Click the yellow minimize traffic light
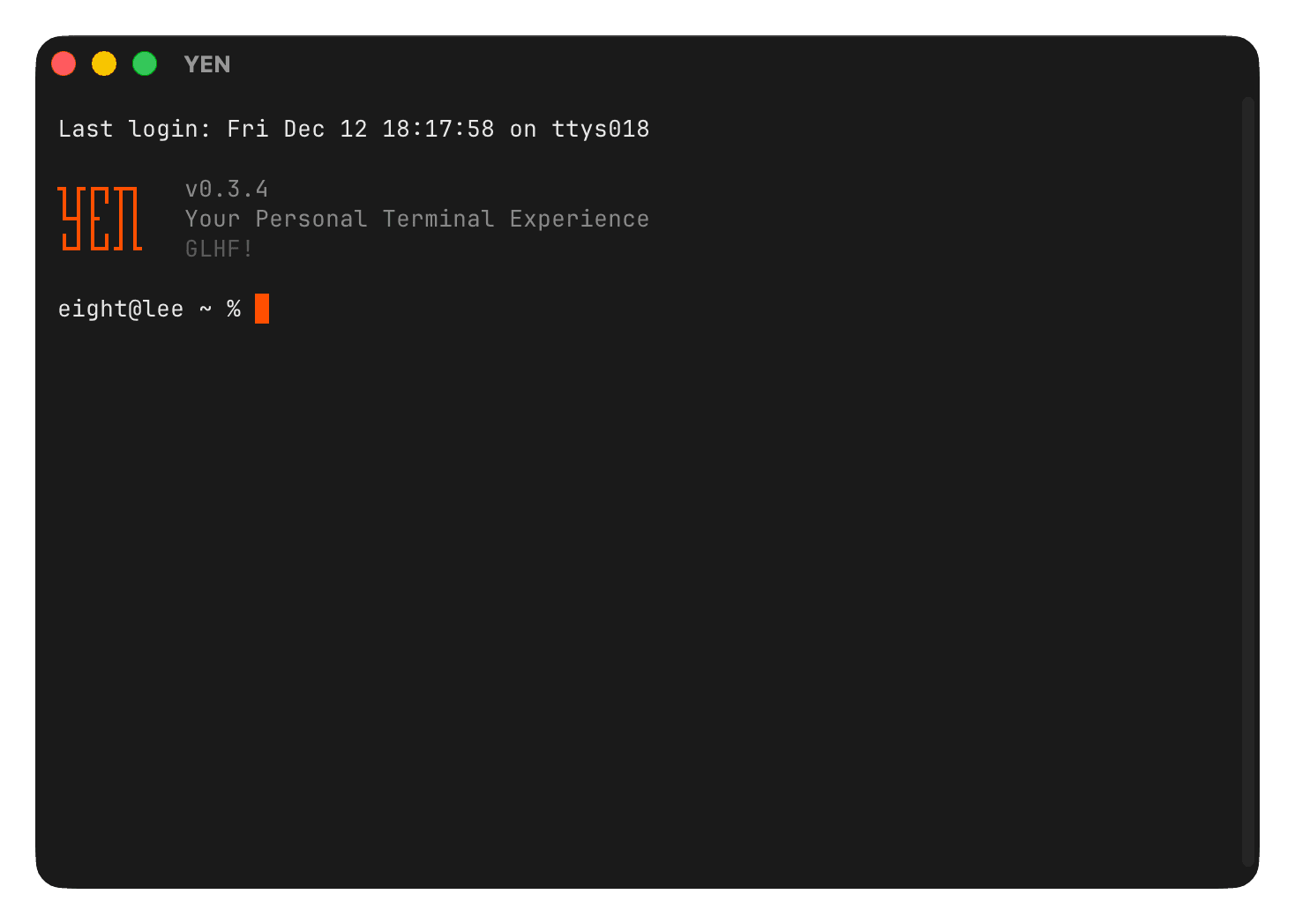Viewport: 1295px width, 924px height. pyautogui.click(x=103, y=63)
